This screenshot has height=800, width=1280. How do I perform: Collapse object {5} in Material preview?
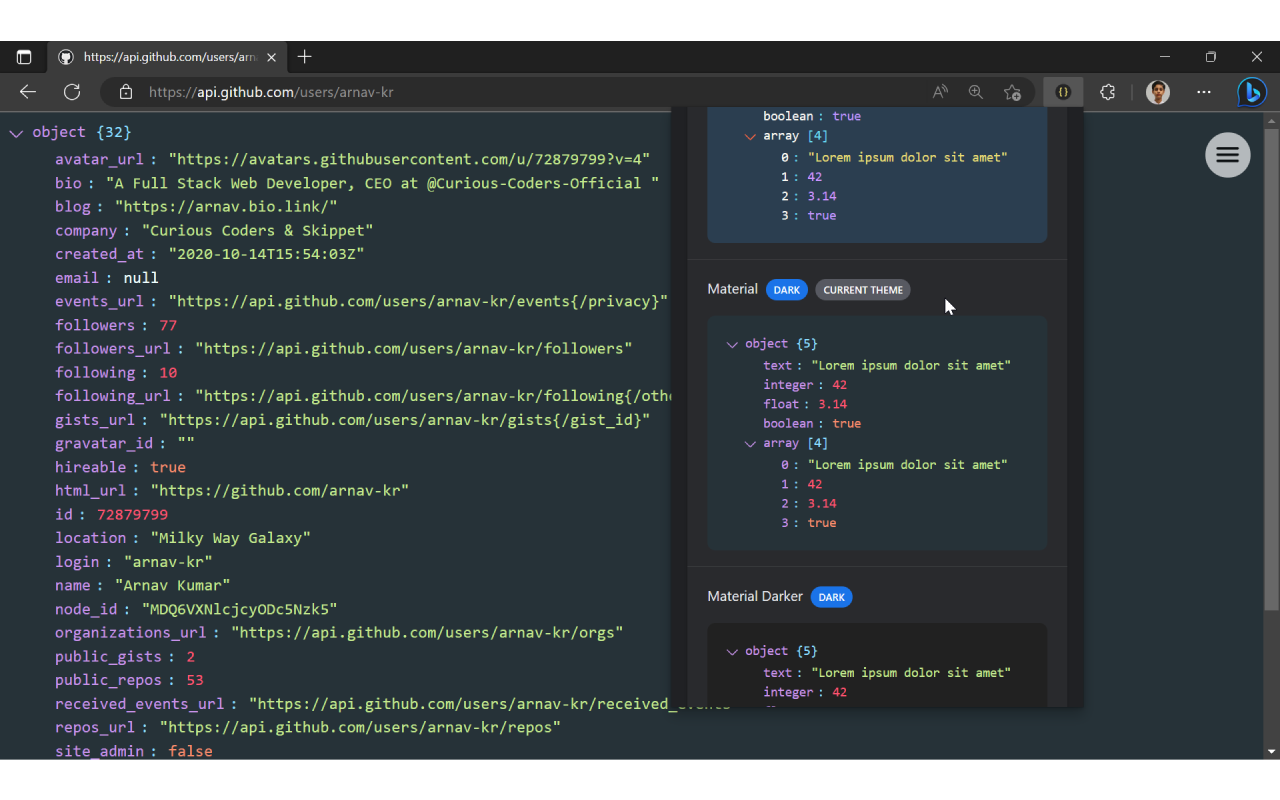(x=732, y=344)
